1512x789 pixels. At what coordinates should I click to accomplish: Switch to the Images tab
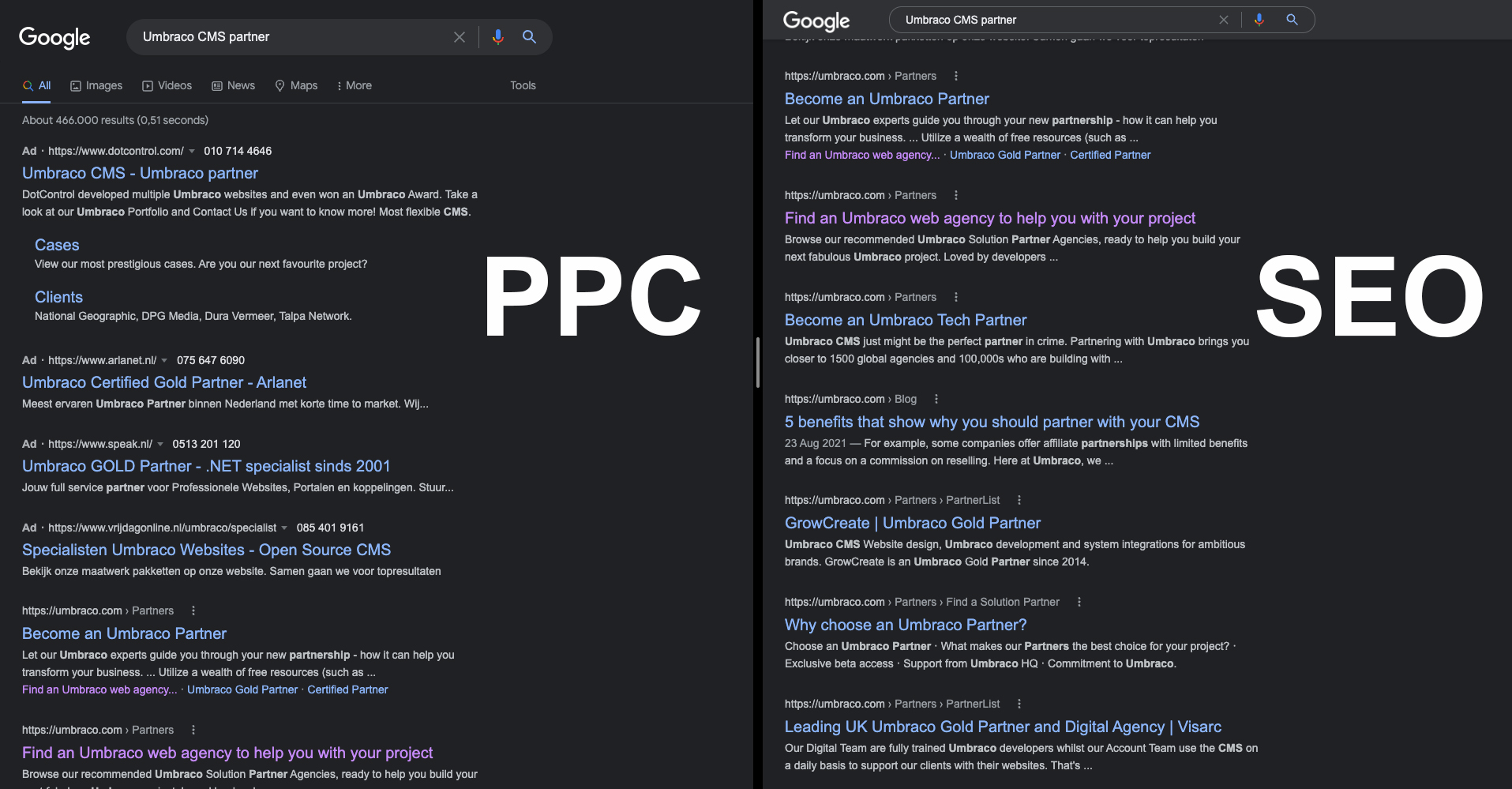tap(96, 85)
